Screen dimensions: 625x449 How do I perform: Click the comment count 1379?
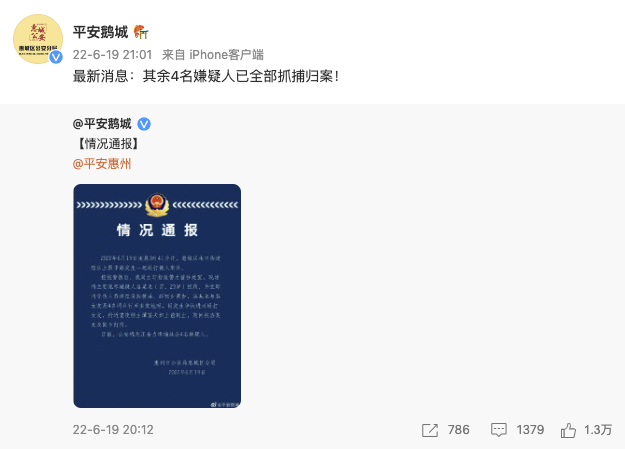530,429
